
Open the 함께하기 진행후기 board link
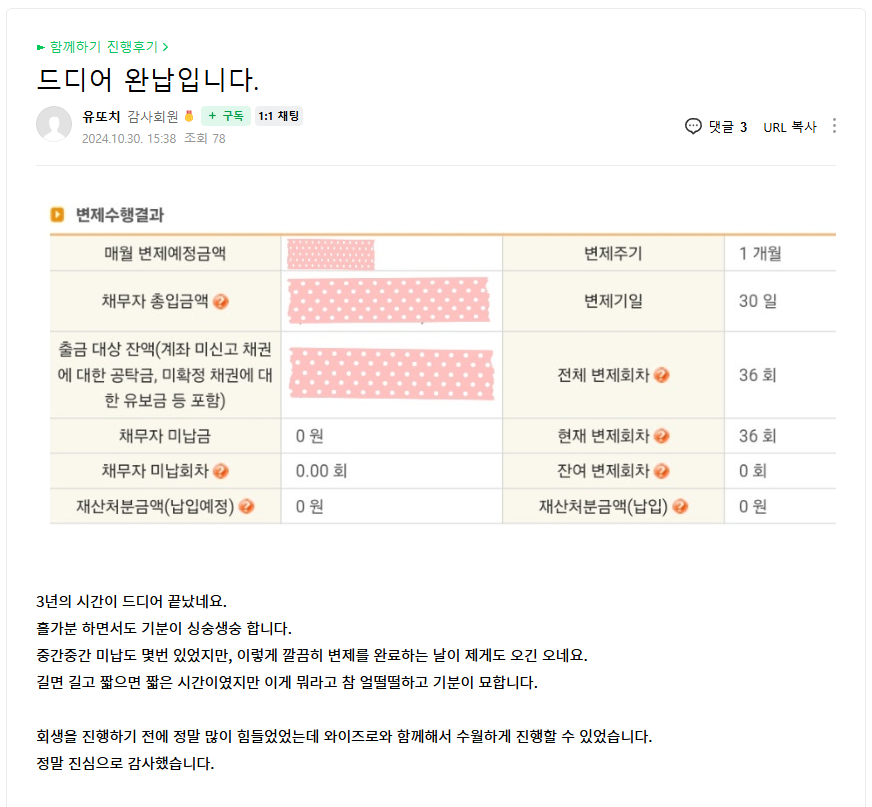(104, 47)
